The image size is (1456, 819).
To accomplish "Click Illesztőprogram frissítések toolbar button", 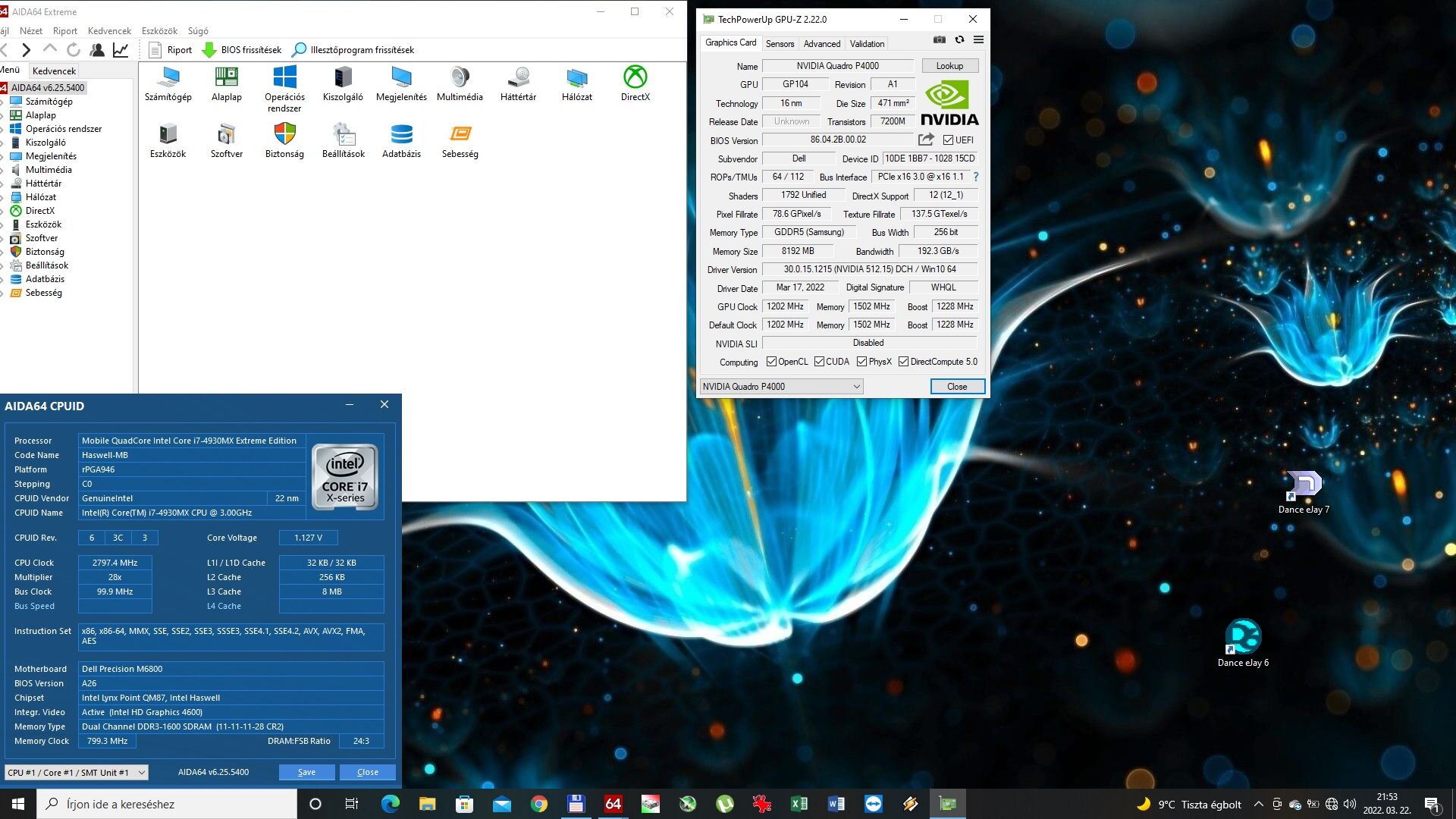I will coord(353,50).
